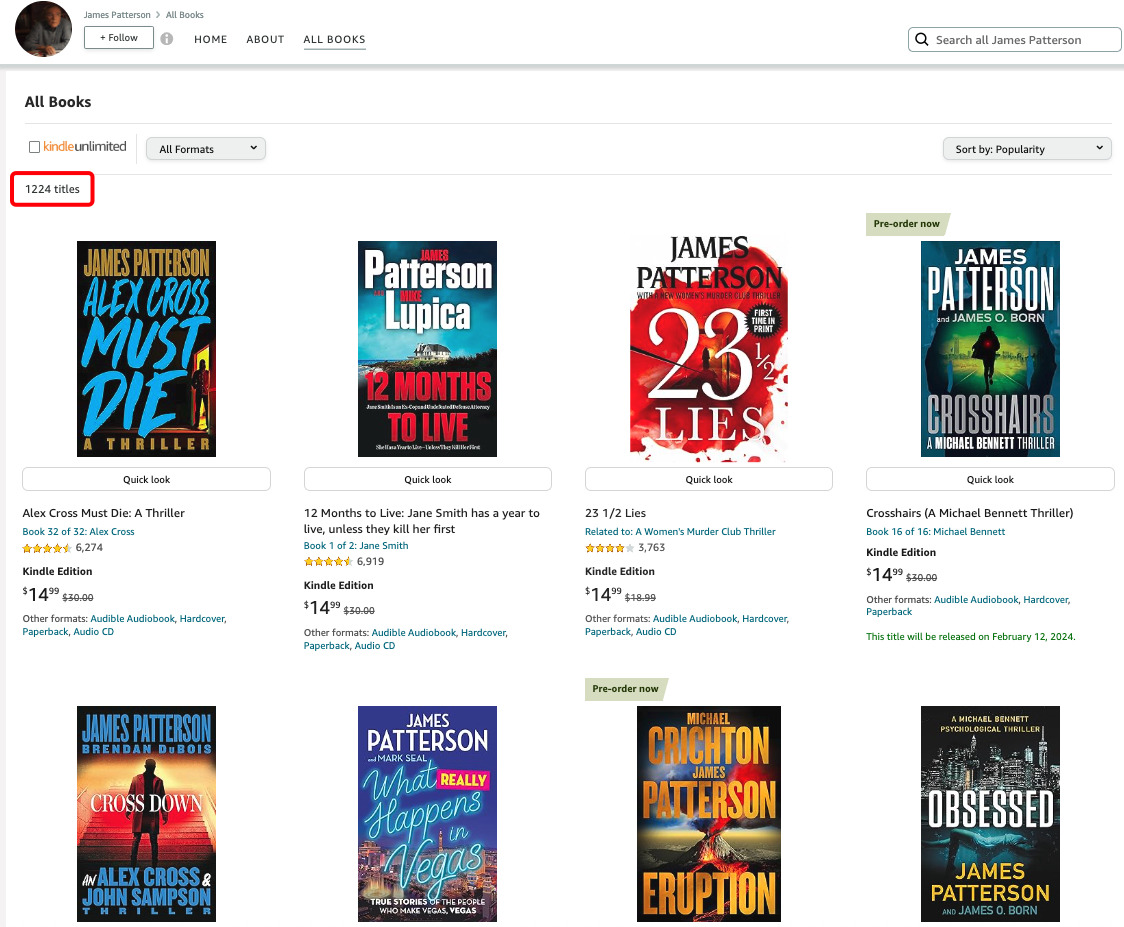Open 23 1/2 Lies cover image
This screenshot has width=1124, height=927.
pyautogui.click(x=709, y=348)
